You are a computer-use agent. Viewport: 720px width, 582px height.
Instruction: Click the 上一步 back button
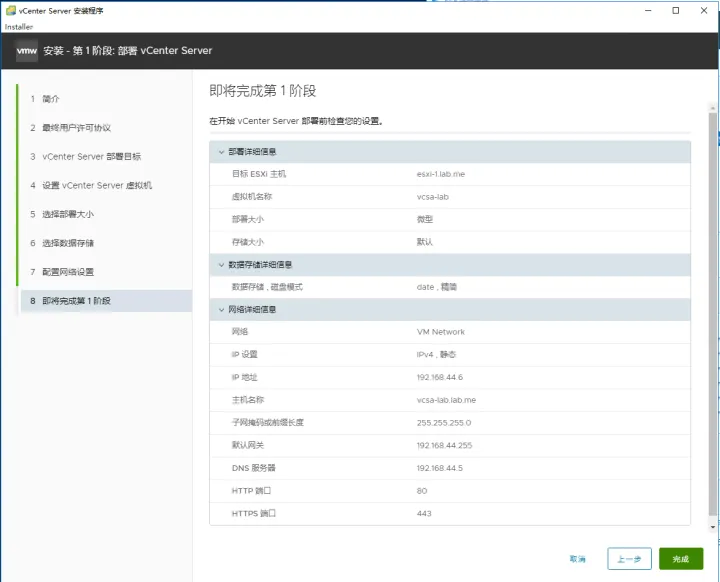click(x=629, y=559)
